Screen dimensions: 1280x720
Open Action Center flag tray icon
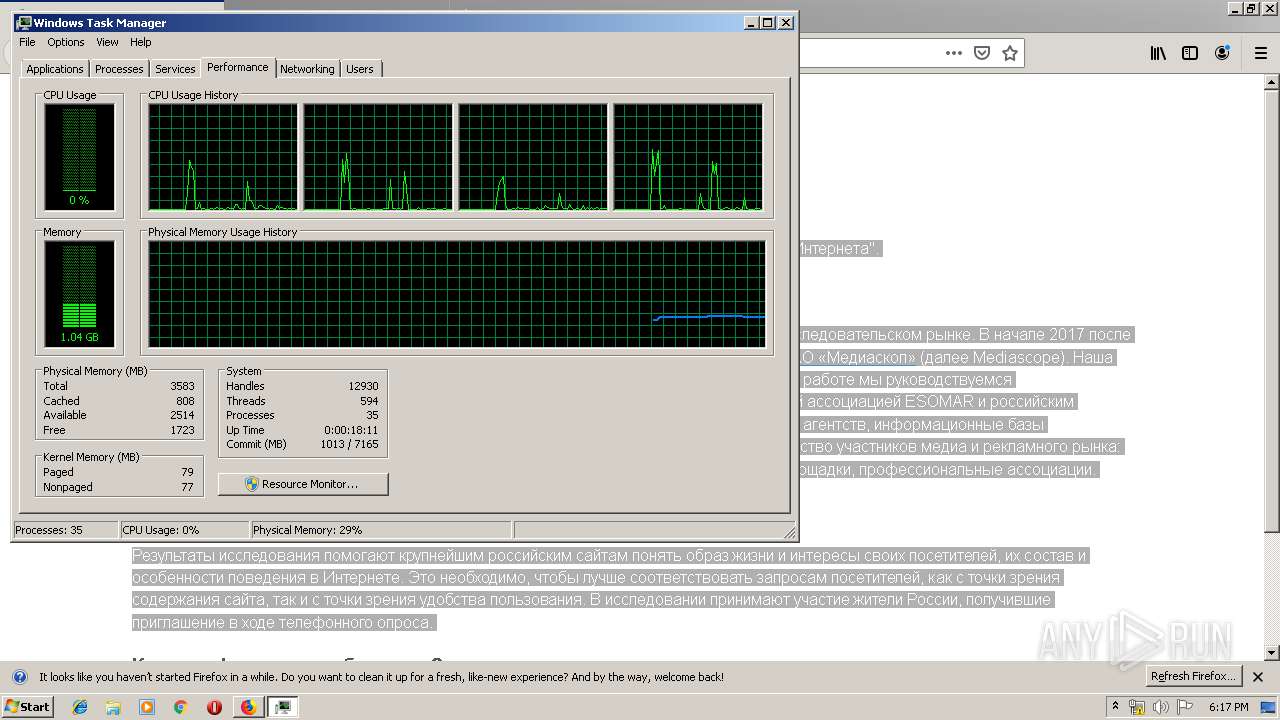pos(1184,707)
